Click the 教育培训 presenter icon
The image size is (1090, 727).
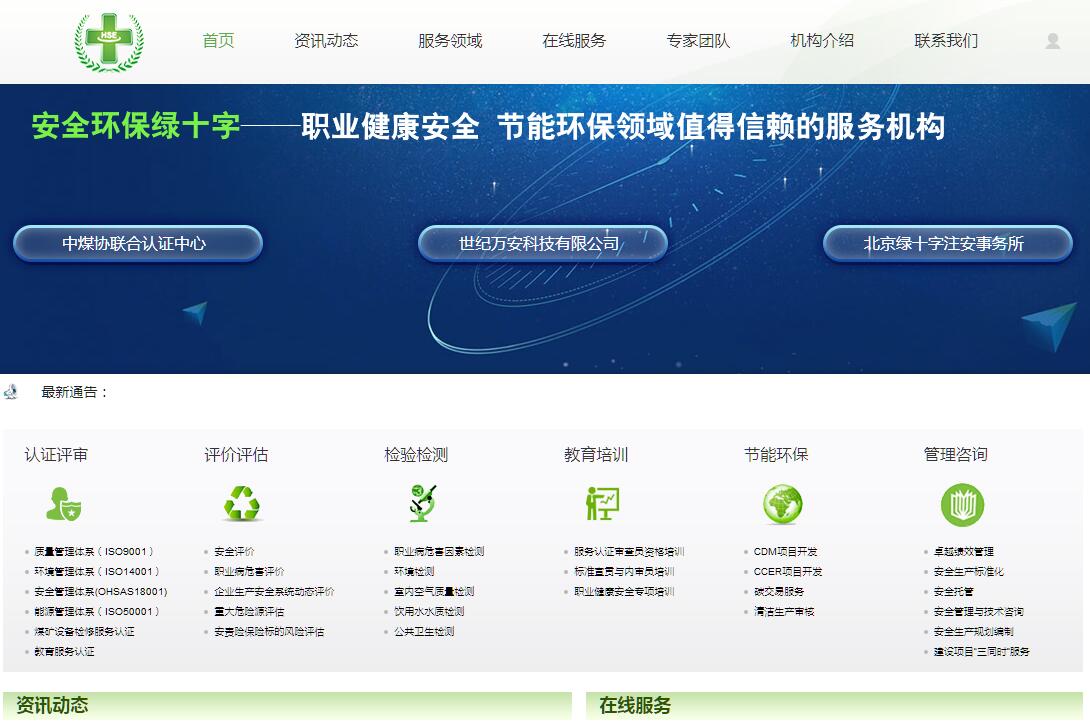tap(602, 504)
